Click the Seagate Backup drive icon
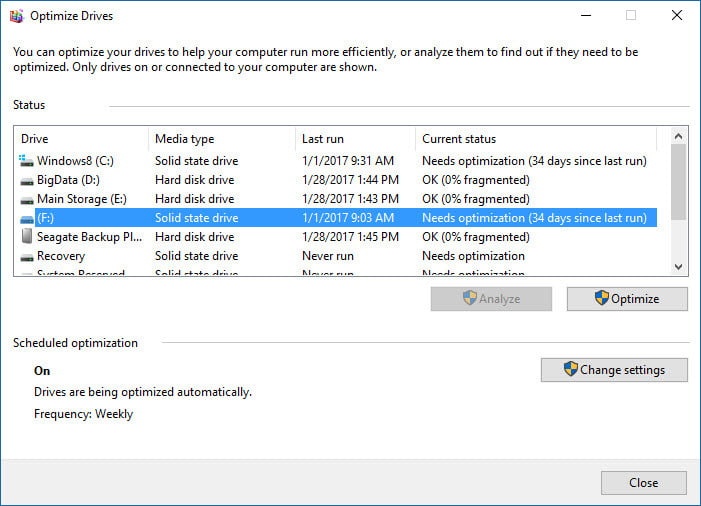Viewport: 701px width, 506px height. (26, 237)
